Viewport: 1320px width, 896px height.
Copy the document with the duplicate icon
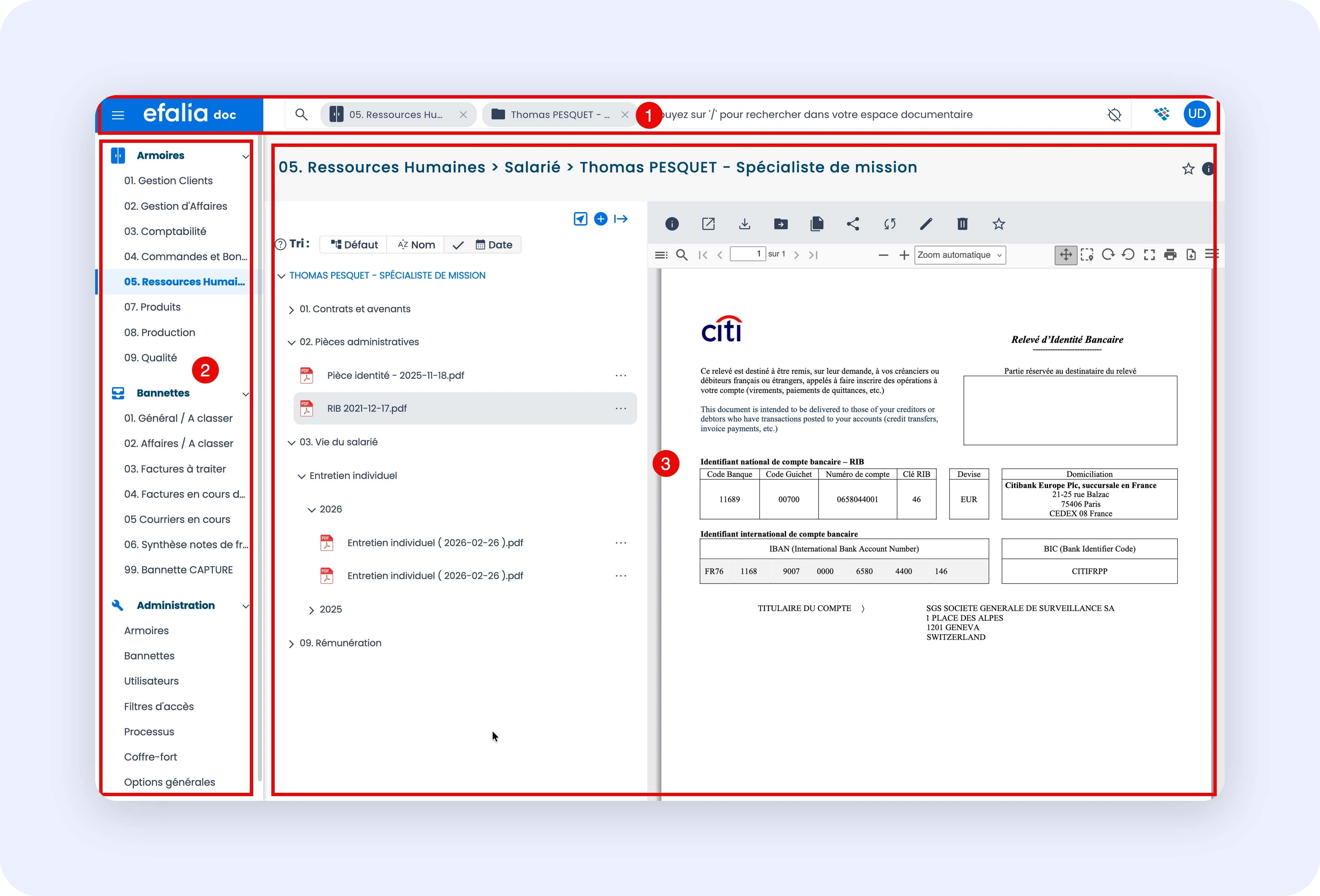817,224
